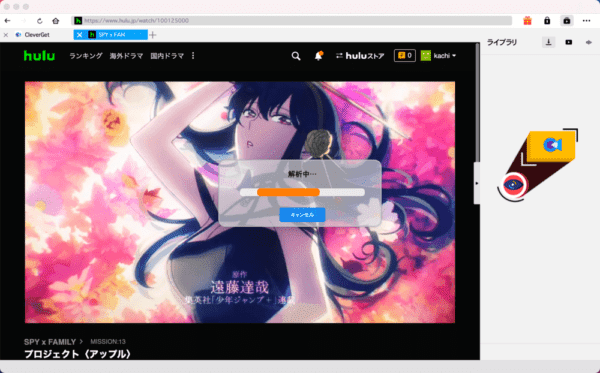Open the 海外ドラマ menu
This screenshot has height=373, width=600.
click(x=126, y=56)
